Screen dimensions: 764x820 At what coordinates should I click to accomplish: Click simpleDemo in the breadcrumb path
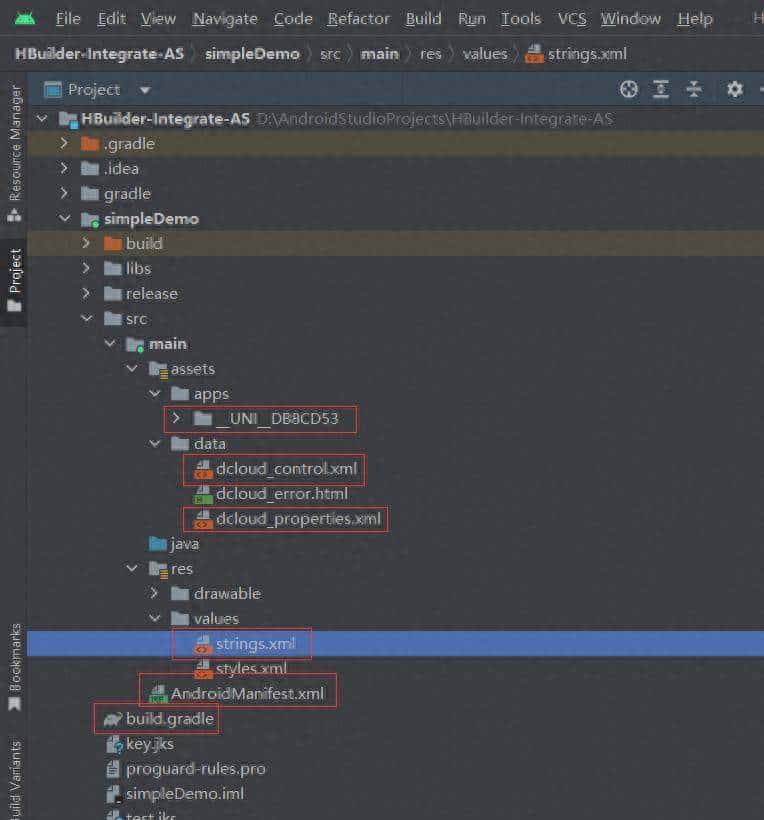click(x=251, y=54)
